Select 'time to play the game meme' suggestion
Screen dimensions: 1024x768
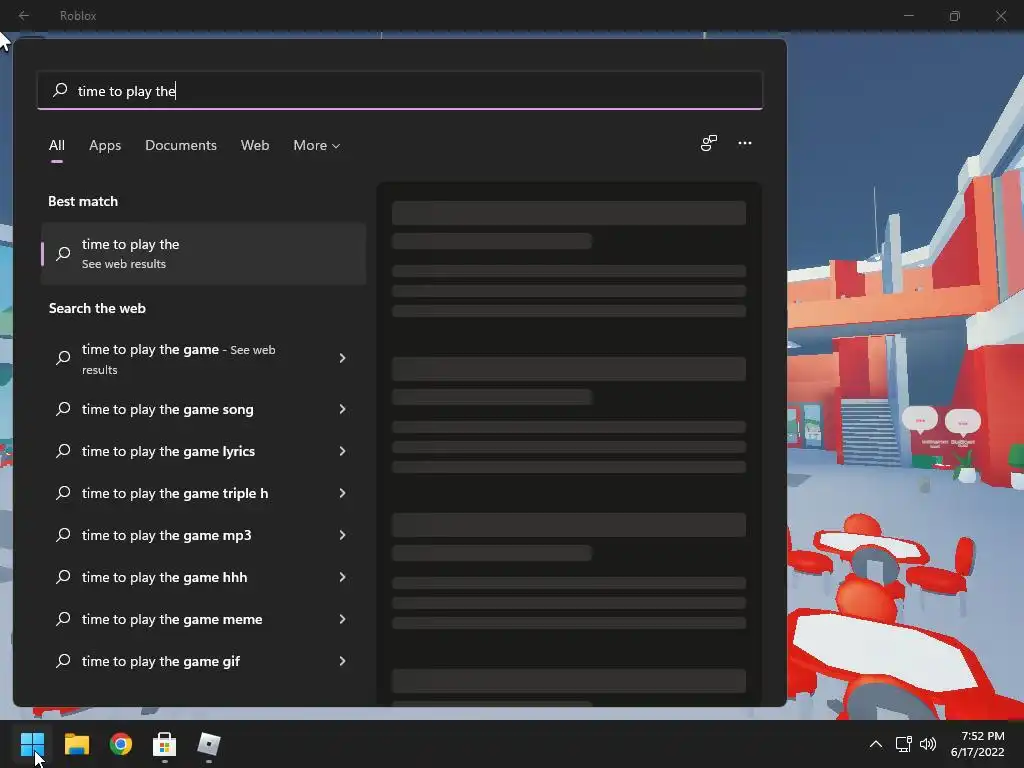[204, 619]
